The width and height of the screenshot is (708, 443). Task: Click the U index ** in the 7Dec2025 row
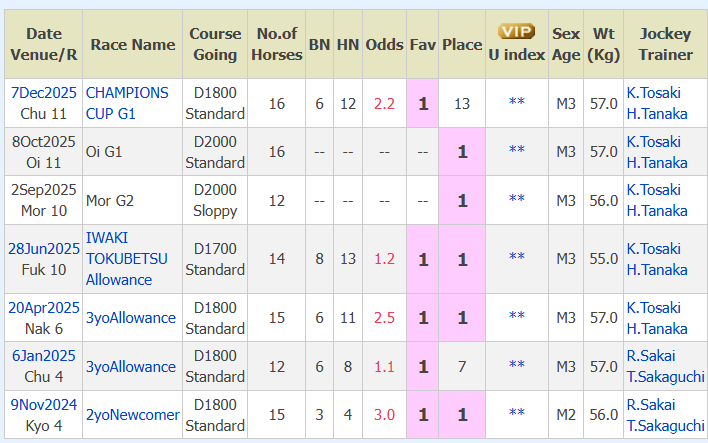(517, 102)
